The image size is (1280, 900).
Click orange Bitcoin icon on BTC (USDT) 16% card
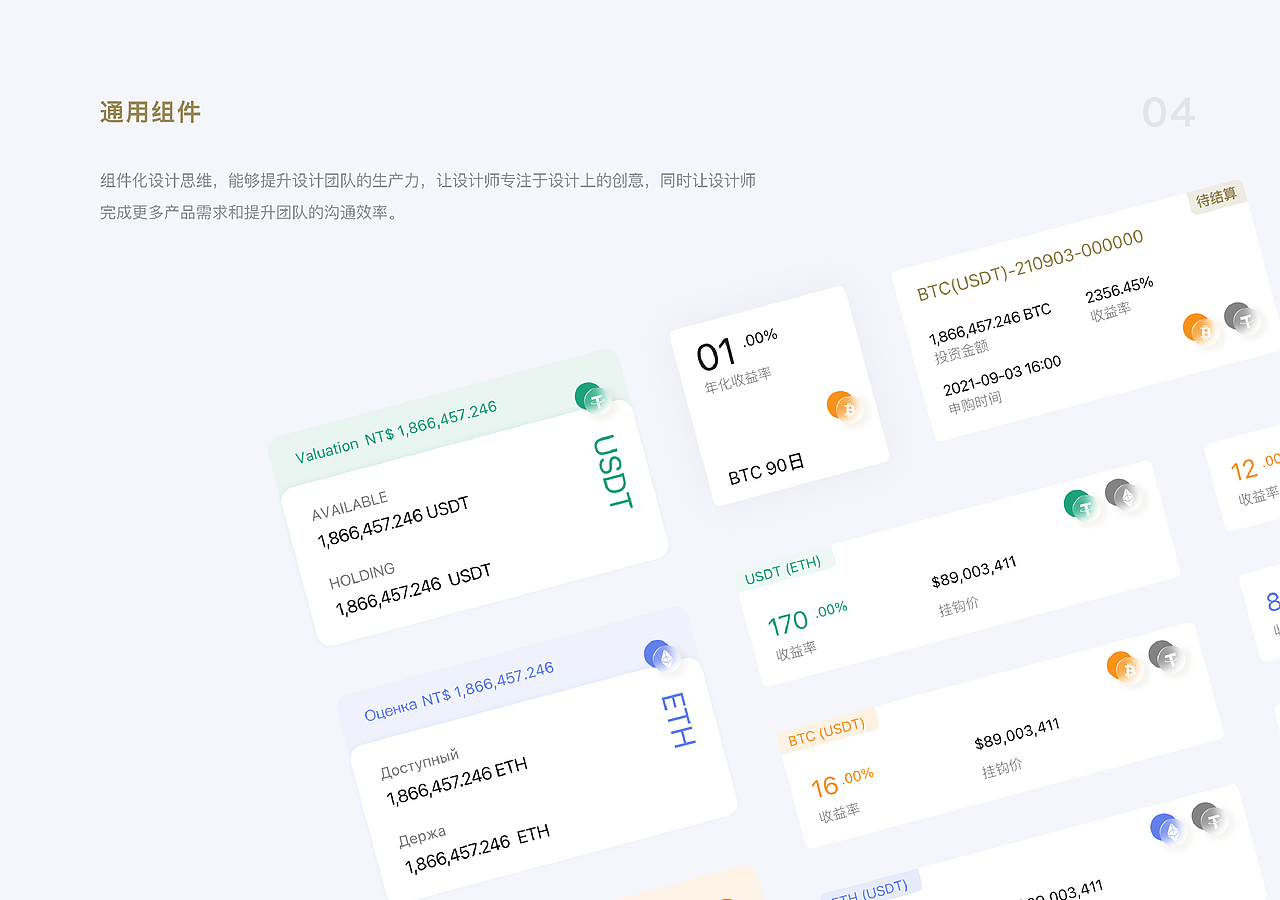point(1125,668)
